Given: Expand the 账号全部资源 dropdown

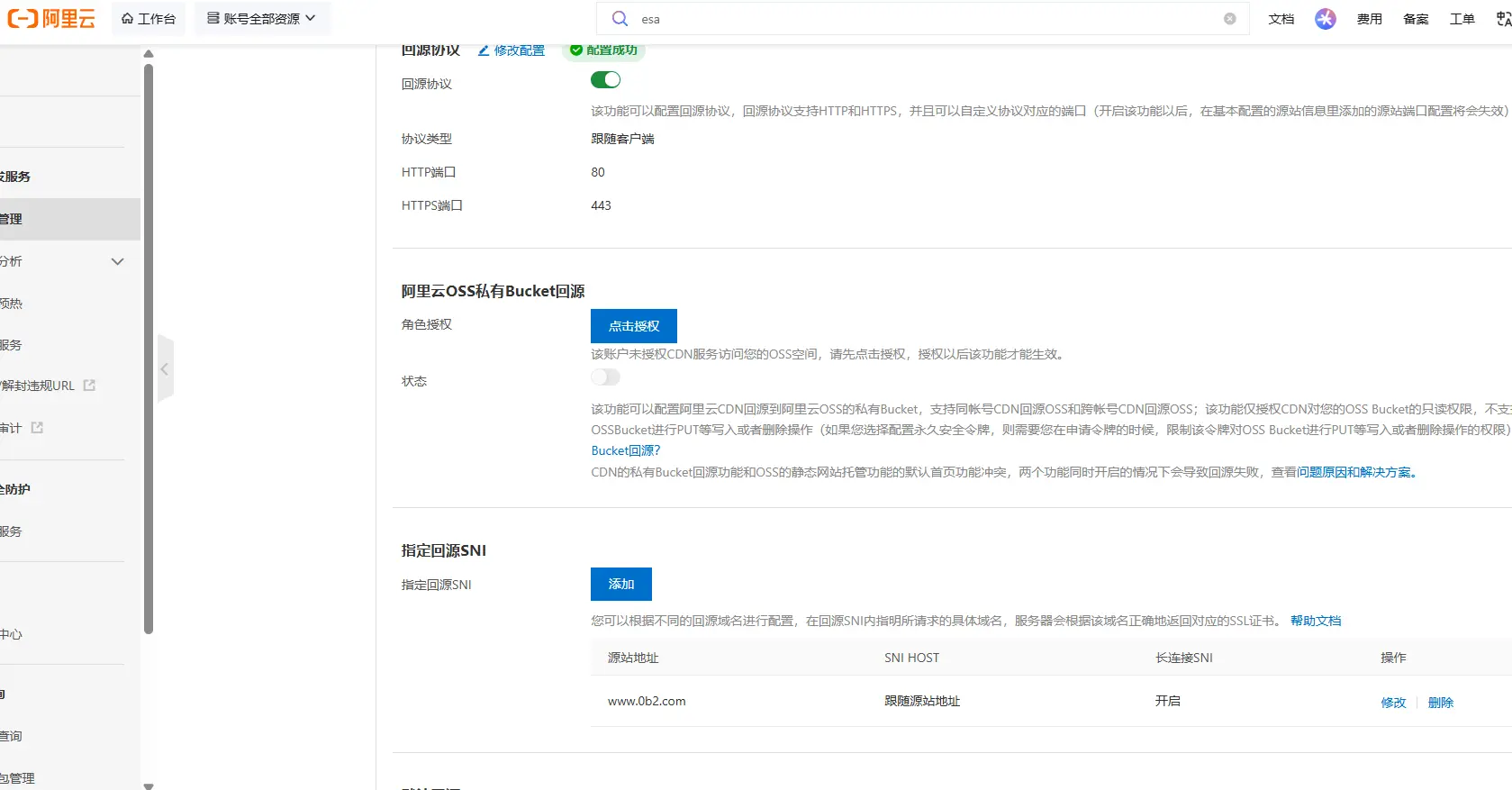Looking at the screenshot, I should coord(262,19).
